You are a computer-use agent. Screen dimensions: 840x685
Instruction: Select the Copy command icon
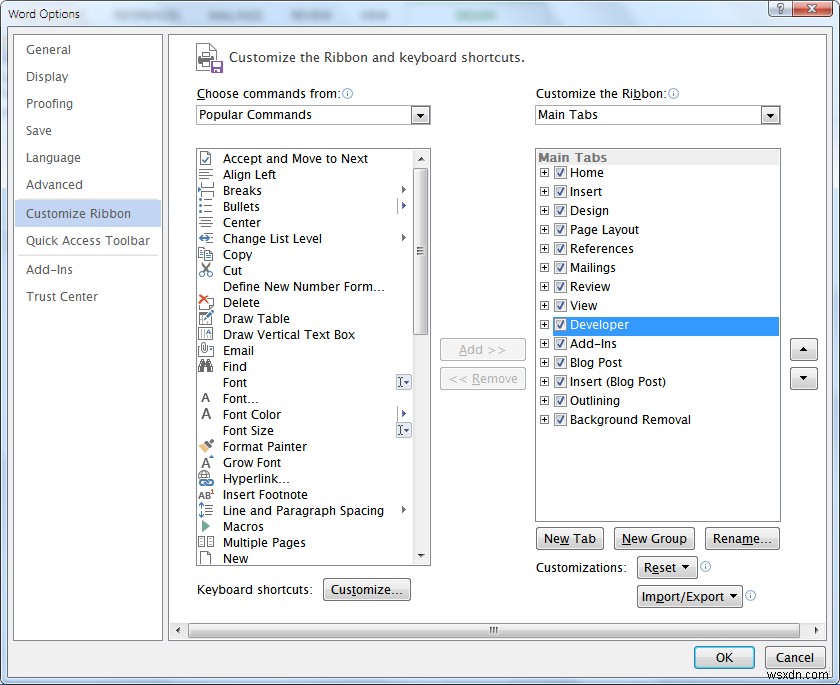point(208,254)
